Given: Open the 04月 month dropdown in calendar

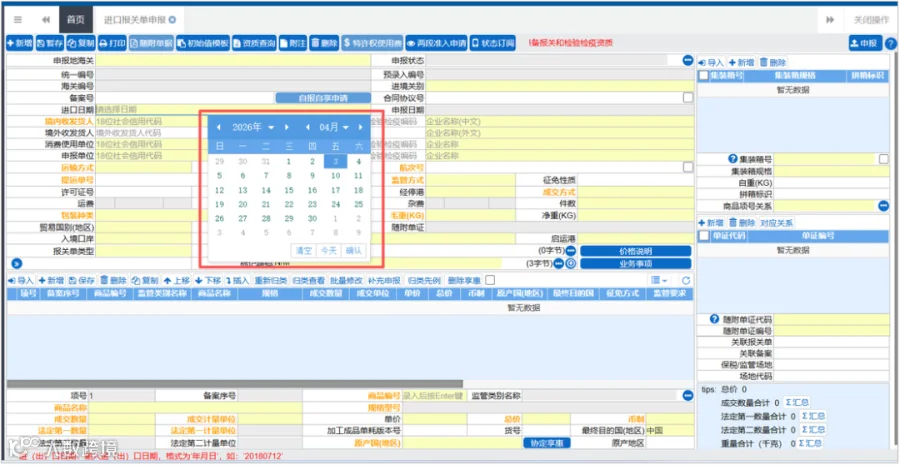Looking at the screenshot, I should (334, 127).
